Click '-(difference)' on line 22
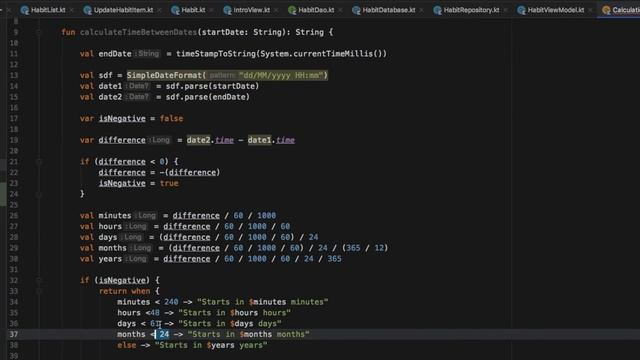 [x=190, y=173]
